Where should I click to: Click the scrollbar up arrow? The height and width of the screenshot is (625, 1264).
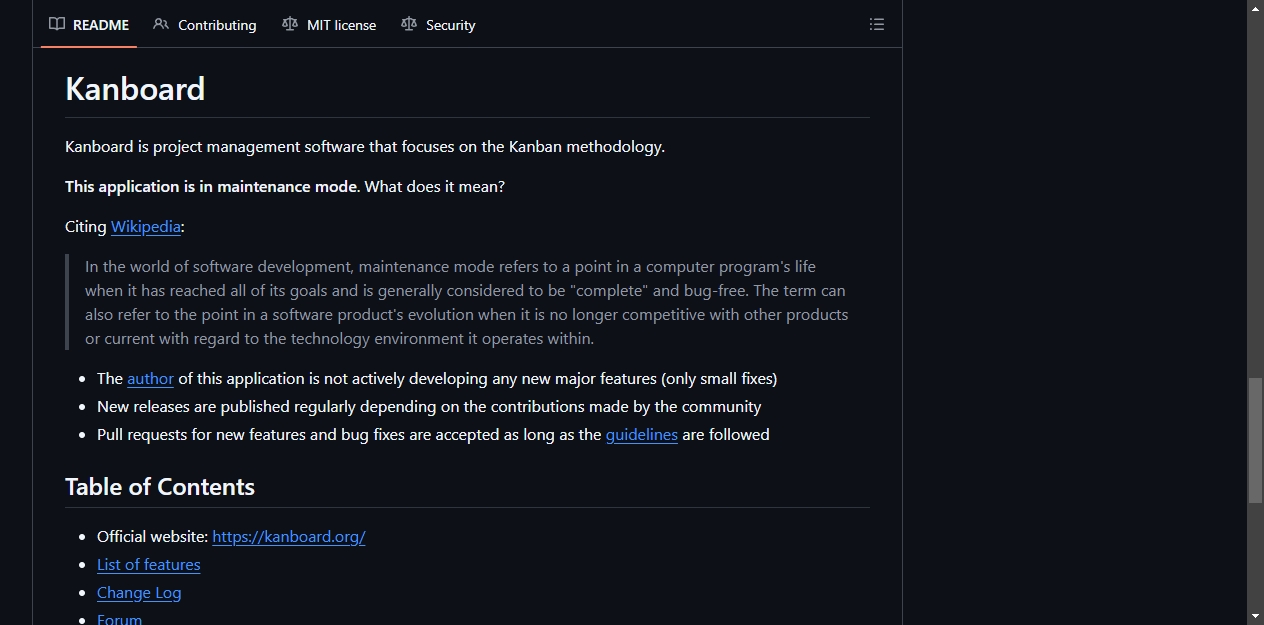(1255, 8)
